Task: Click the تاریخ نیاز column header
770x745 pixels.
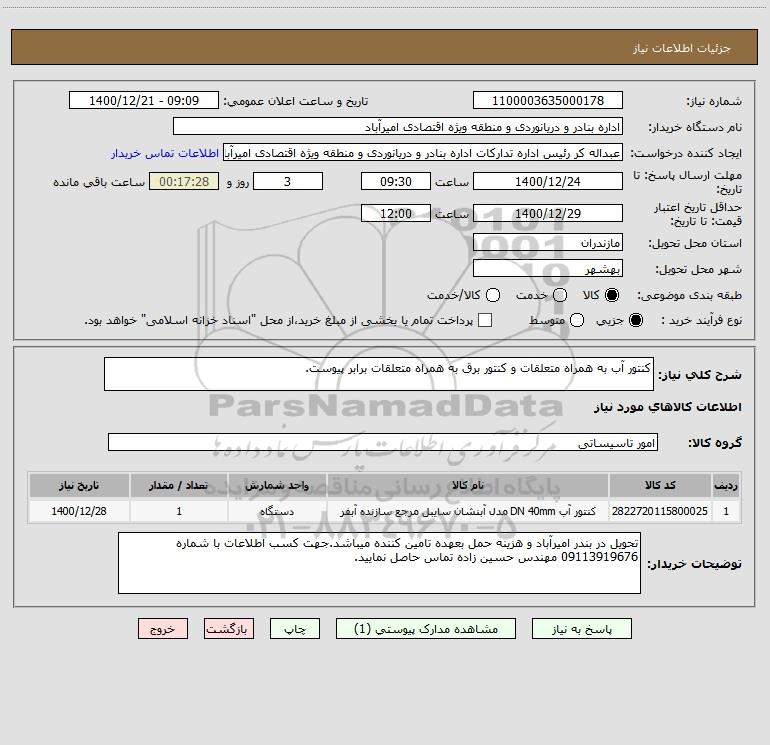Action: pos(79,485)
